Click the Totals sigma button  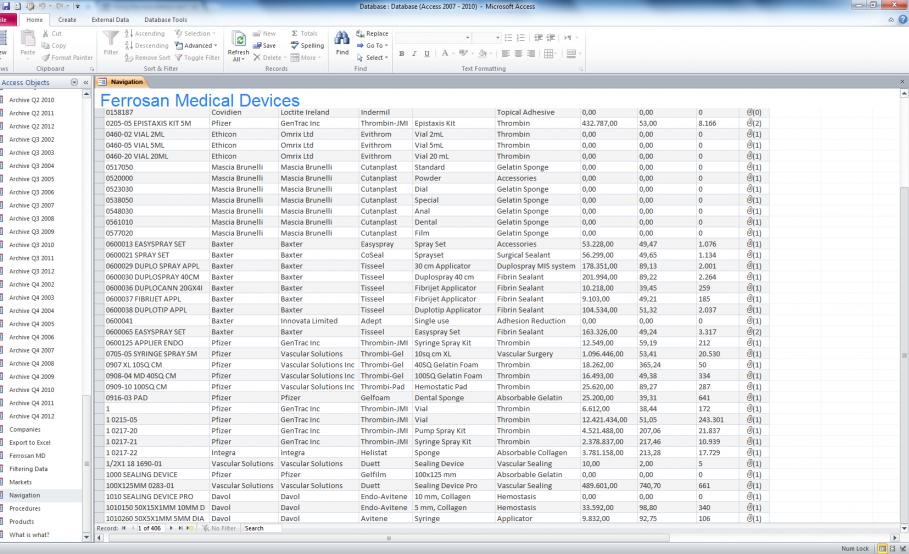click(x=304, y=34)
